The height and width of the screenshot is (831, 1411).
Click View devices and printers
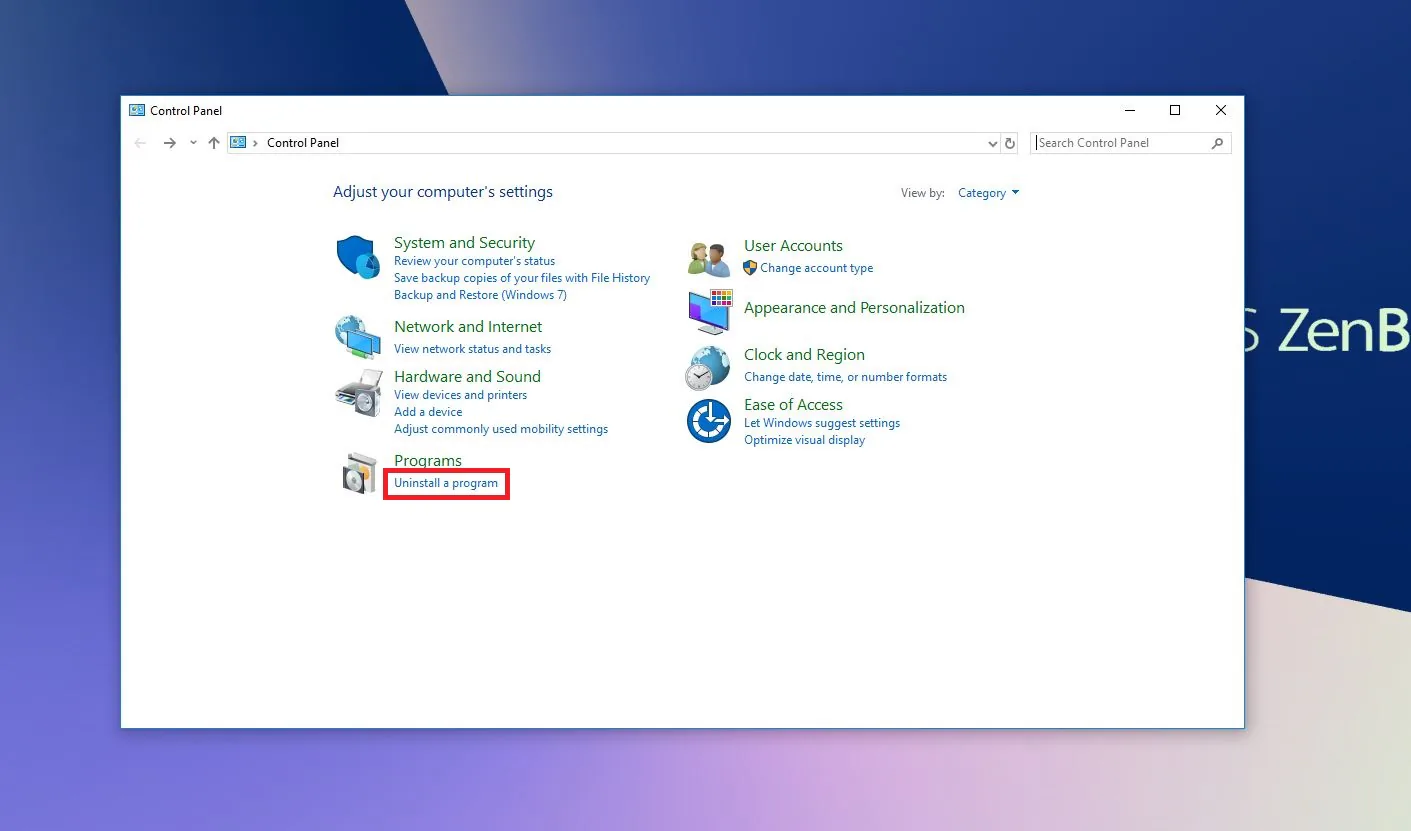coord(460,395)
